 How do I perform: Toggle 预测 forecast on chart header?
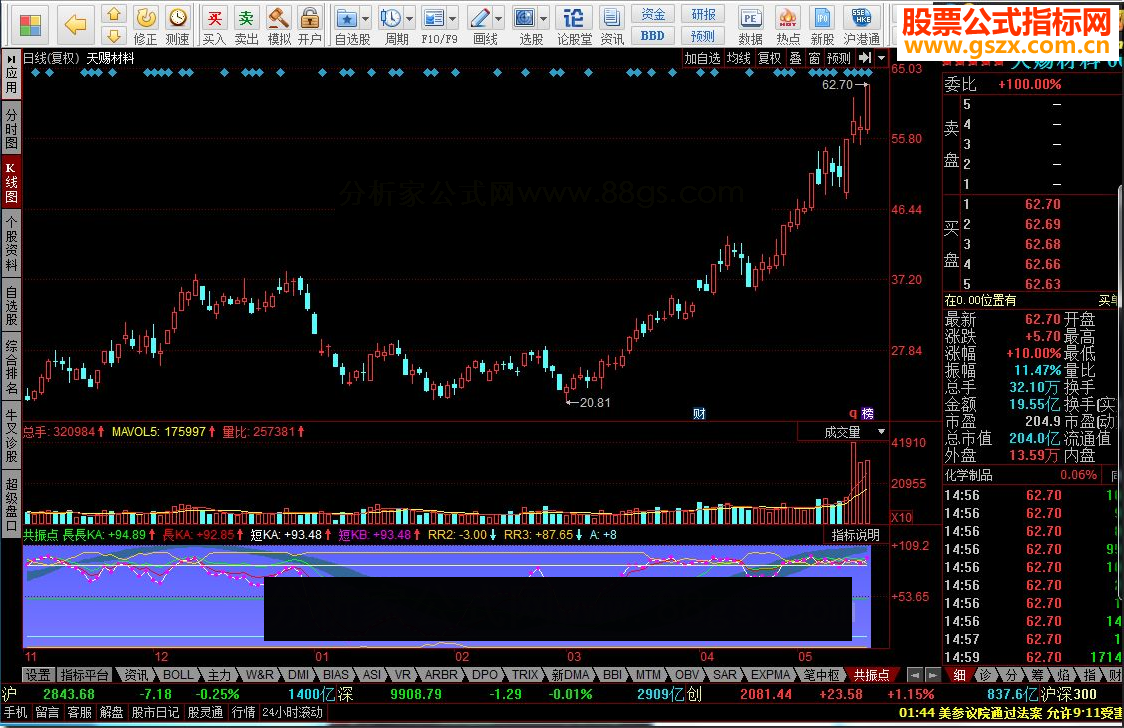click(x=839, y=58)
